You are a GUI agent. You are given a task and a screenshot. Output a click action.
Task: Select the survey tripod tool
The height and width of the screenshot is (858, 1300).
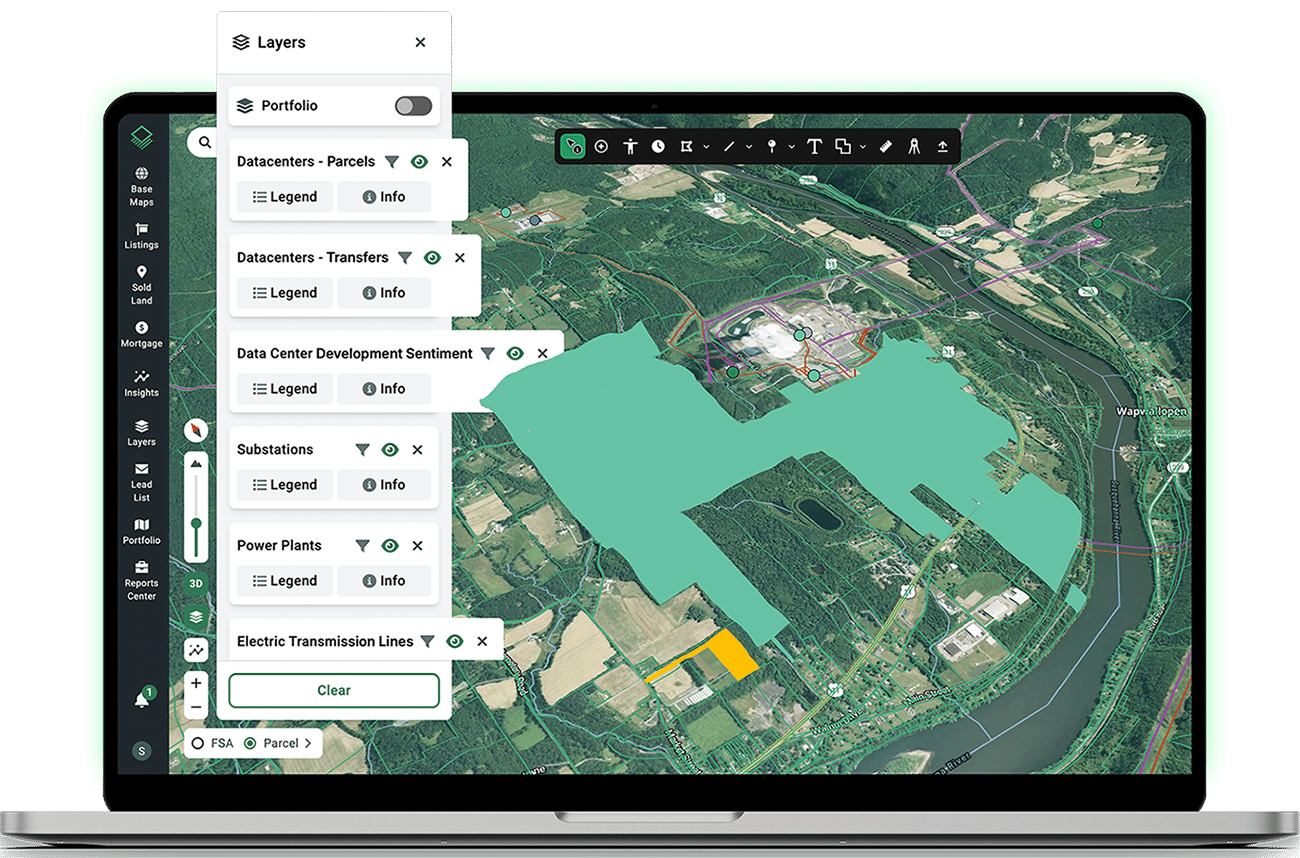coord(914,146)
